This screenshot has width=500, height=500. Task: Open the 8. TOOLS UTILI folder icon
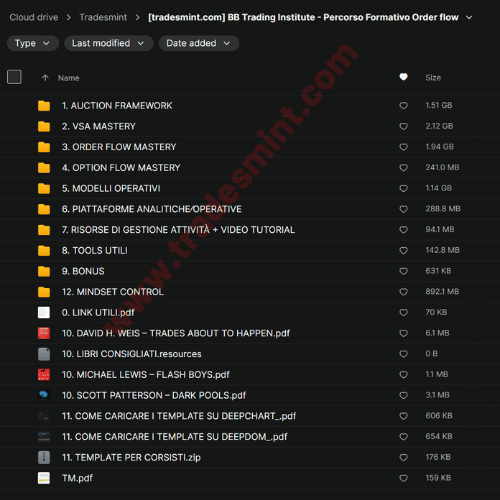pyautogui.click(x=44, y=250)
